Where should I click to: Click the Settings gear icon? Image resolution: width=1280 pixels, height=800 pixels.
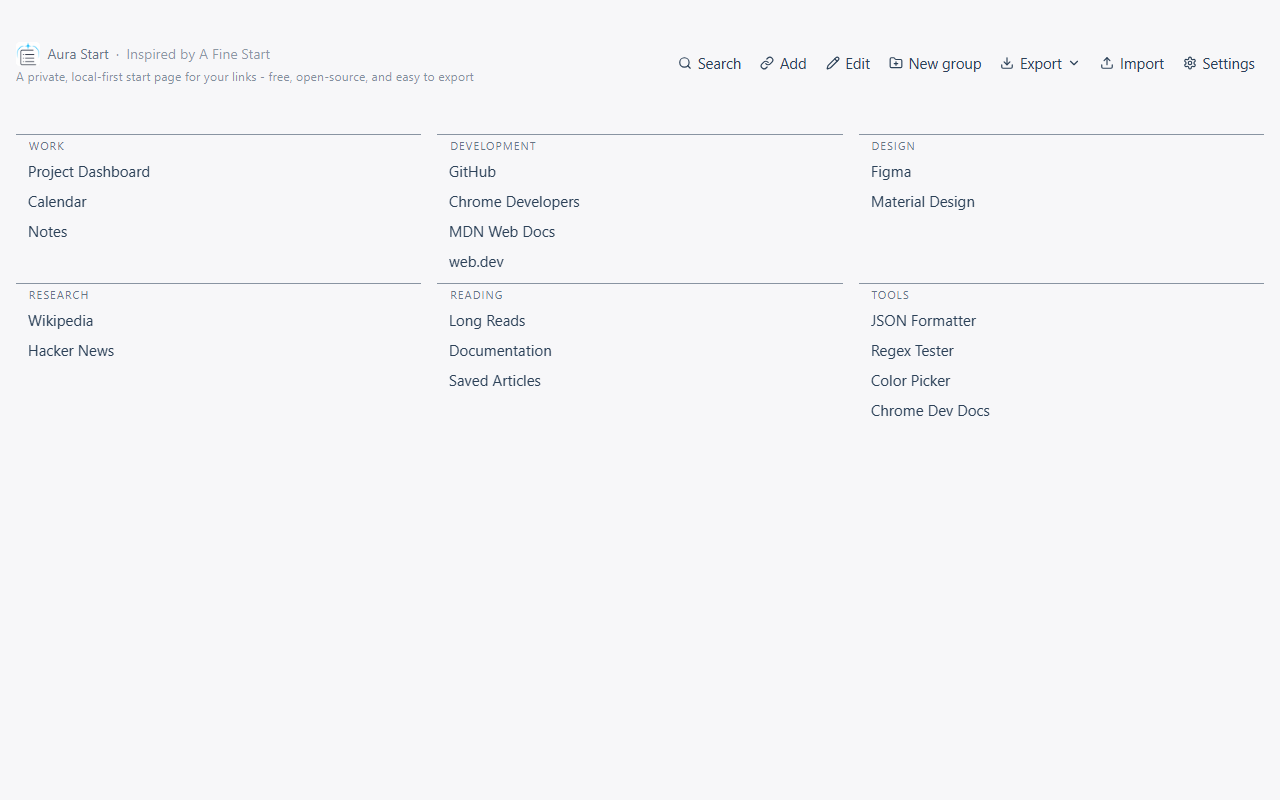click(1190, 63)
